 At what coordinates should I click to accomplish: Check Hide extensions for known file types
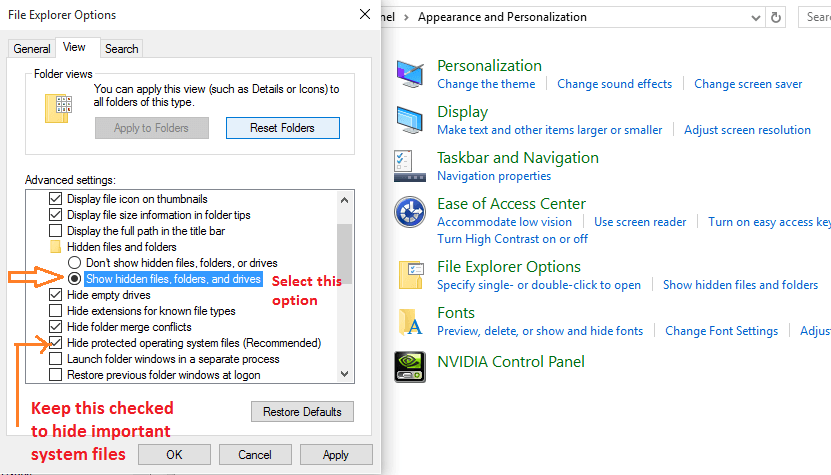coord(55,311)
